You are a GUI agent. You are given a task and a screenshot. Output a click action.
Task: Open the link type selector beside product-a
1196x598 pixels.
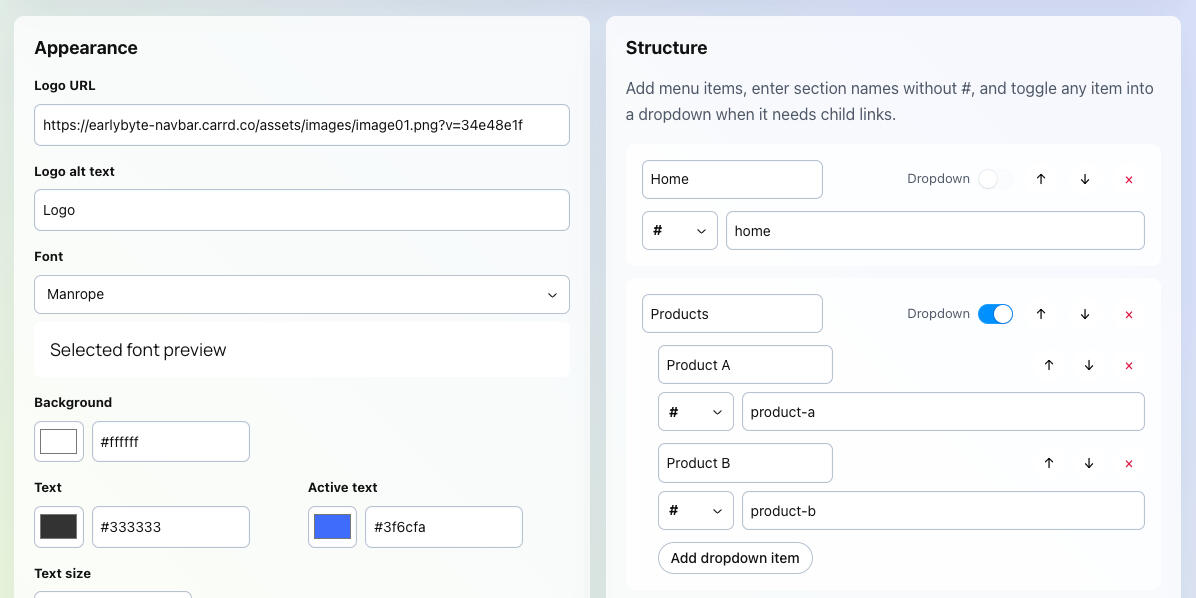pos(696,412)
